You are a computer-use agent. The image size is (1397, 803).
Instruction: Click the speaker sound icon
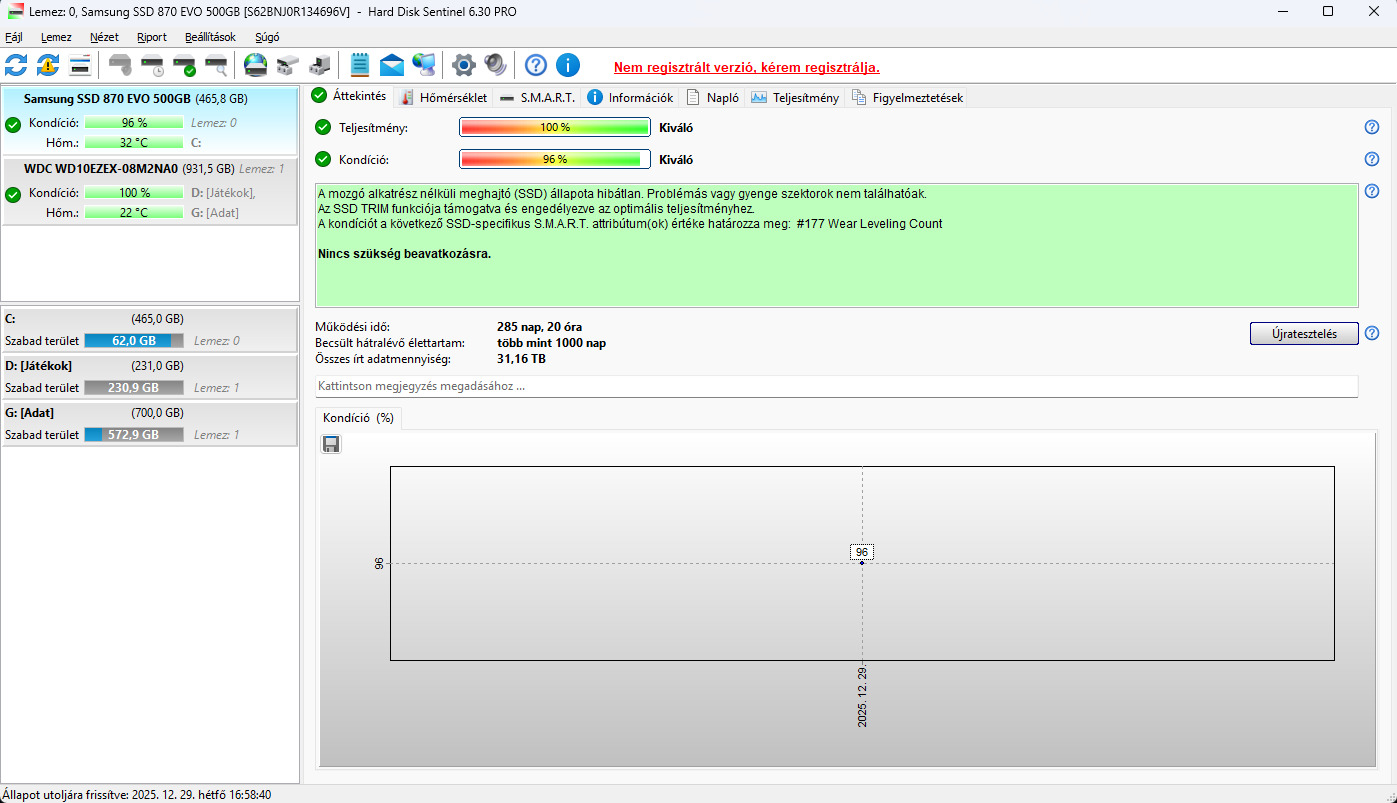[x=496, y=66]
